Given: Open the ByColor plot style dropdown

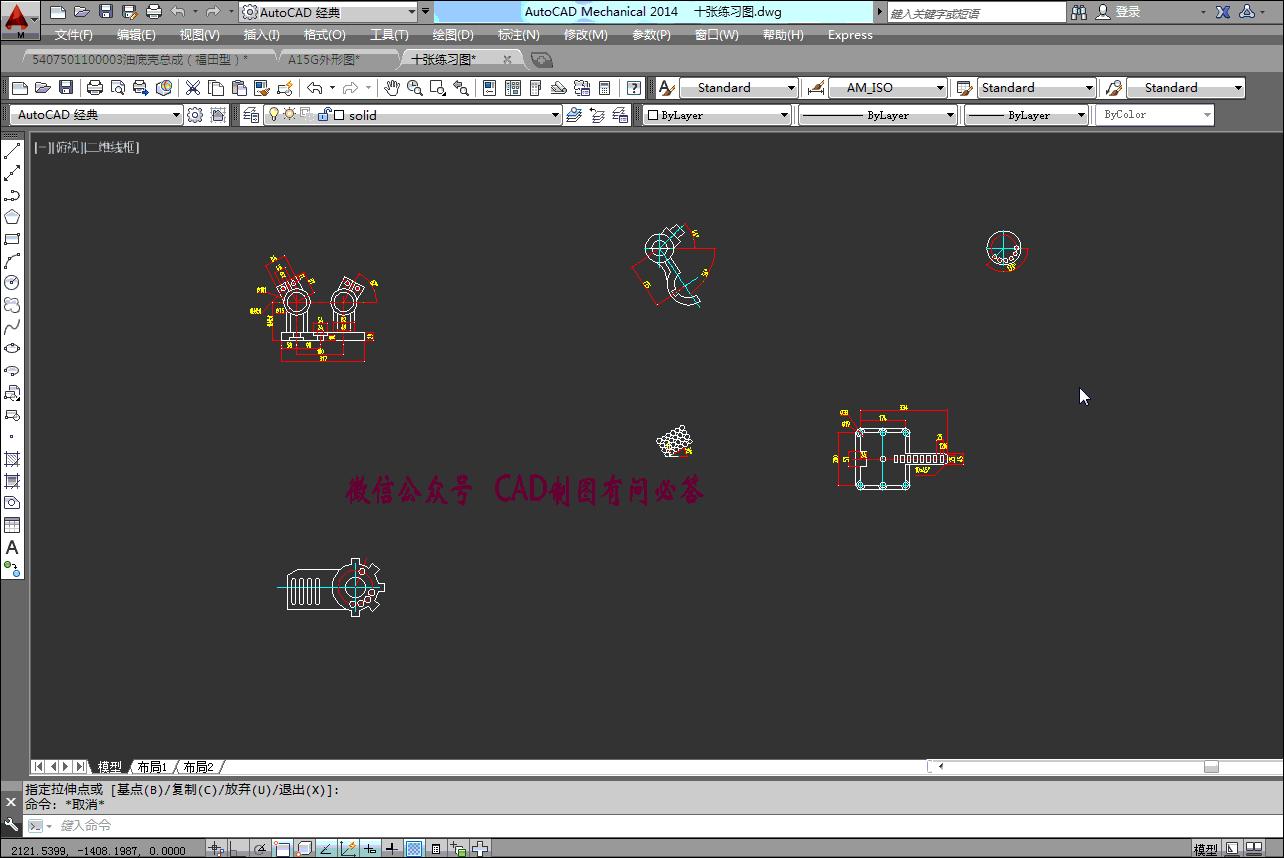Looking at the screenshot, I should point(1207,115).
